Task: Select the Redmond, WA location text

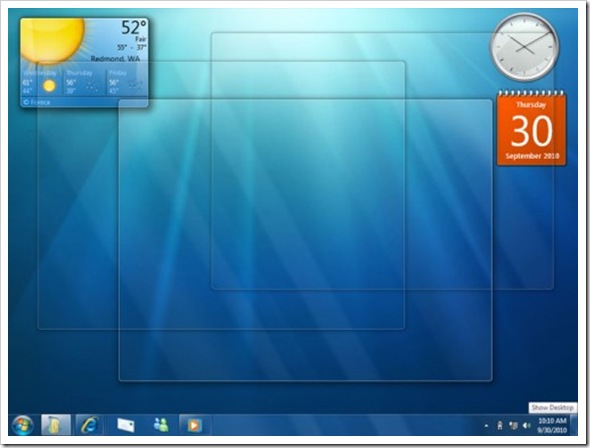Action: [x=115, y=59]
